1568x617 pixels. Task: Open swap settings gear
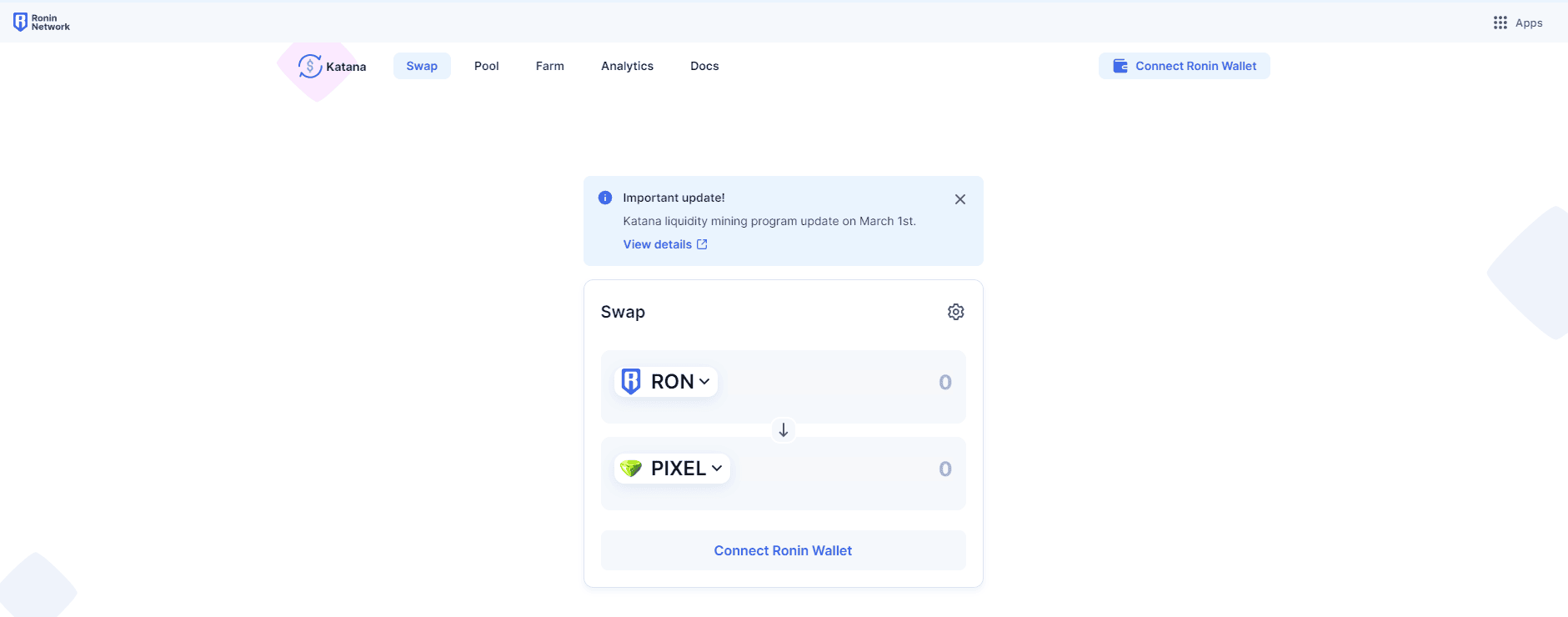[x=955, y=312]
